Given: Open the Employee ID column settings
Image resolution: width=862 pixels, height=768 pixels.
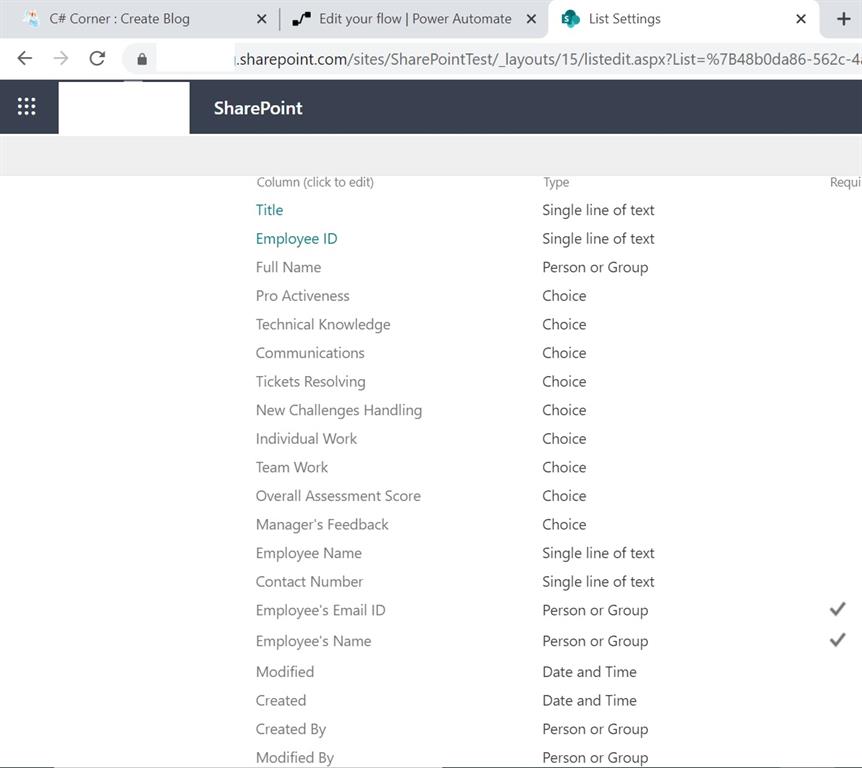Looking at the screenshot, I should (296, 238).
